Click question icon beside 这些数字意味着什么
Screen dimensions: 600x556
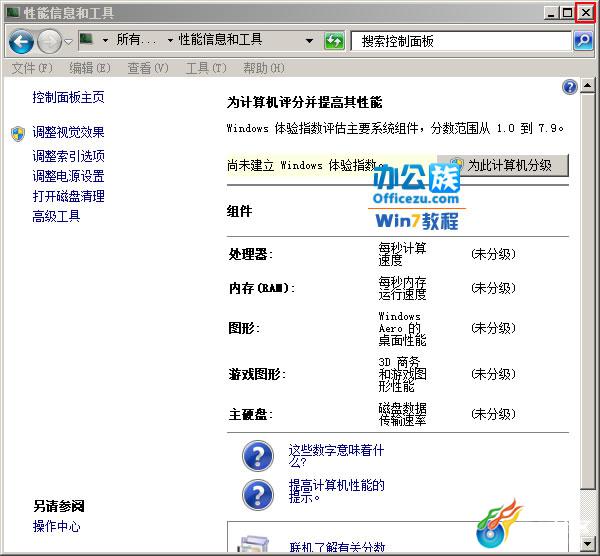258,456
